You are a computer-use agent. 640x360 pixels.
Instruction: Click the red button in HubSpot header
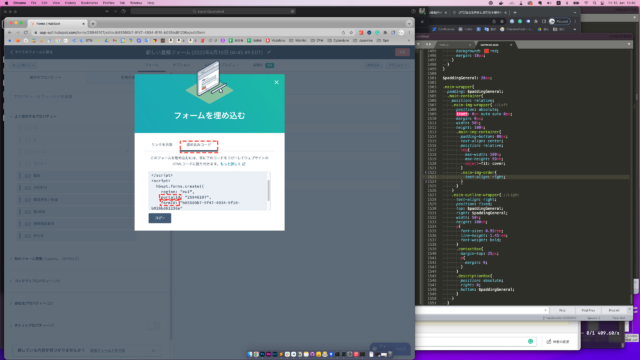402,52
